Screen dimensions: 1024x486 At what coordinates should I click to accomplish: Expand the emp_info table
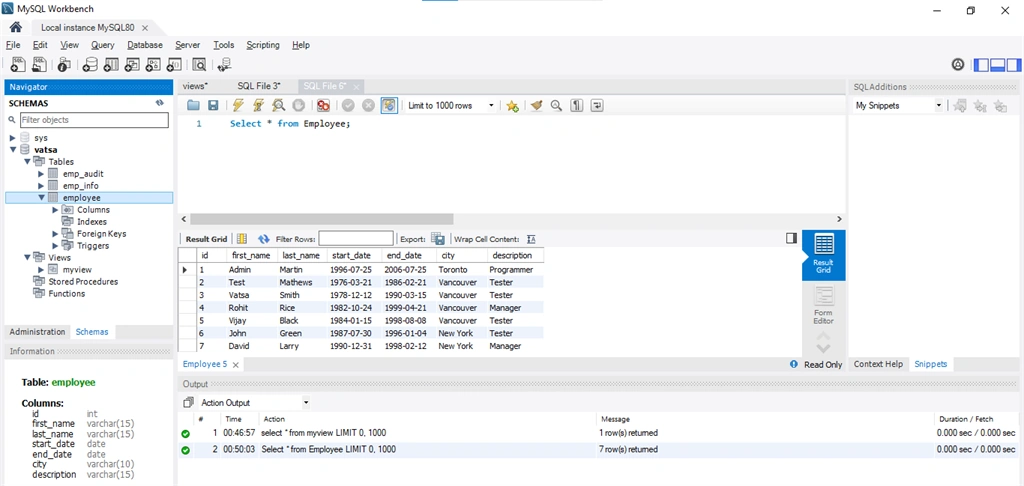[40, 186]
